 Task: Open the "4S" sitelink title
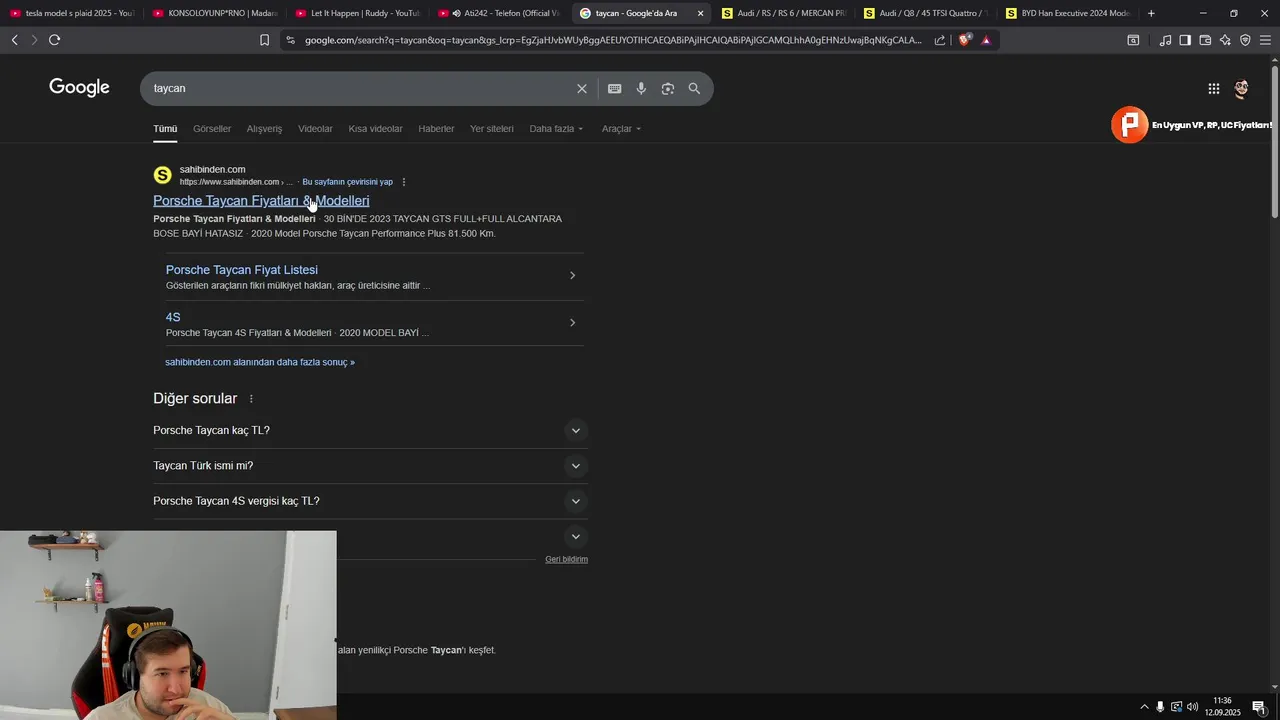pos(173,317)
